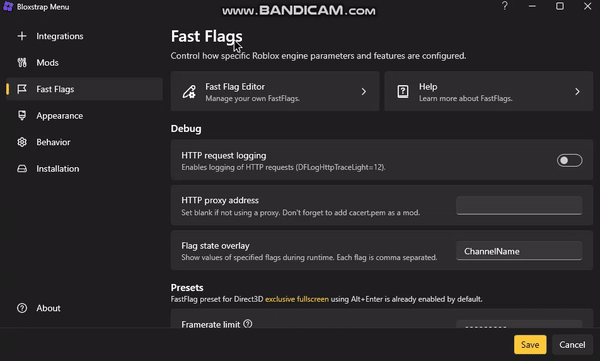Click the HTTP proxy address label
This screenshot has width=600, height=361.
pyautogui.click(x=220, y=200)
